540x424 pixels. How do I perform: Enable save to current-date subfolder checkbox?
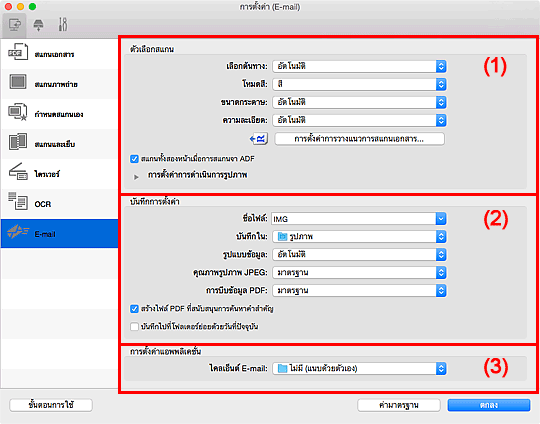[x=134, y=327]
